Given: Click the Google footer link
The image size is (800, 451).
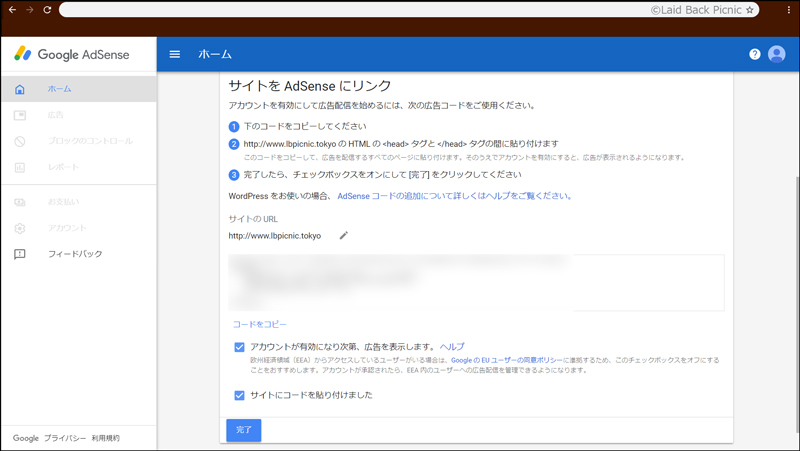Looking at the screenshot, I should pyautogui.click(x=26, y=438).
